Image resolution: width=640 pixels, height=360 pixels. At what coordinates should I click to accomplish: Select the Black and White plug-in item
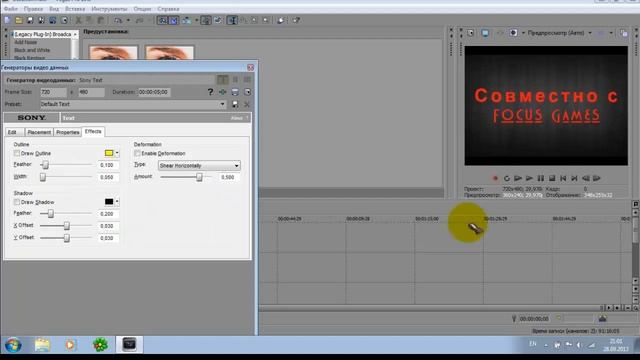(x=32, y=50)
